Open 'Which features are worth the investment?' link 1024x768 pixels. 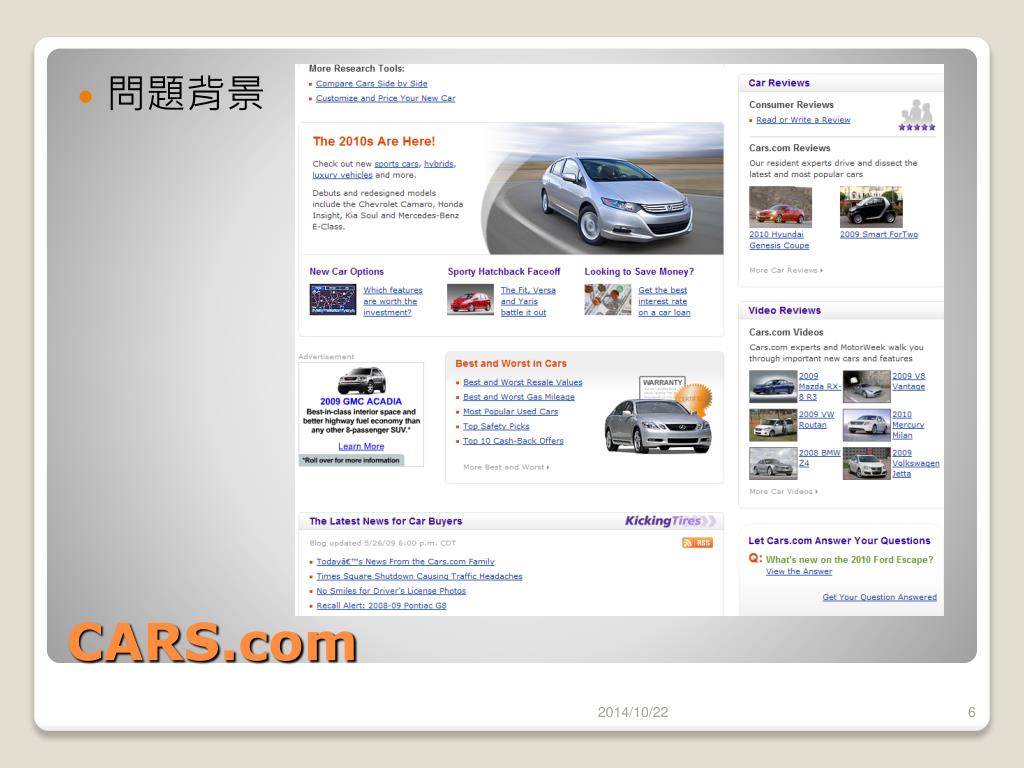pyautogui.click(x=392, y=301)
